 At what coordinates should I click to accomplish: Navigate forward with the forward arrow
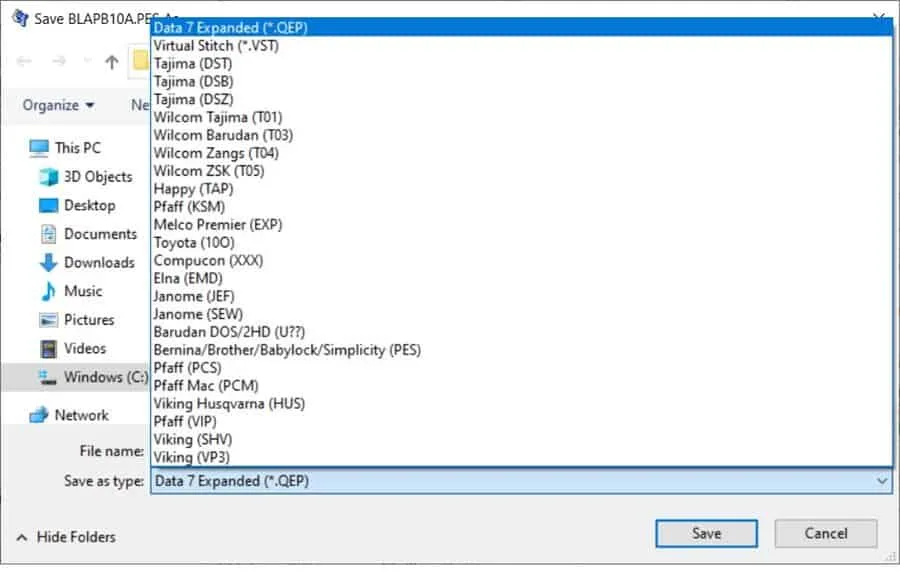59,61
